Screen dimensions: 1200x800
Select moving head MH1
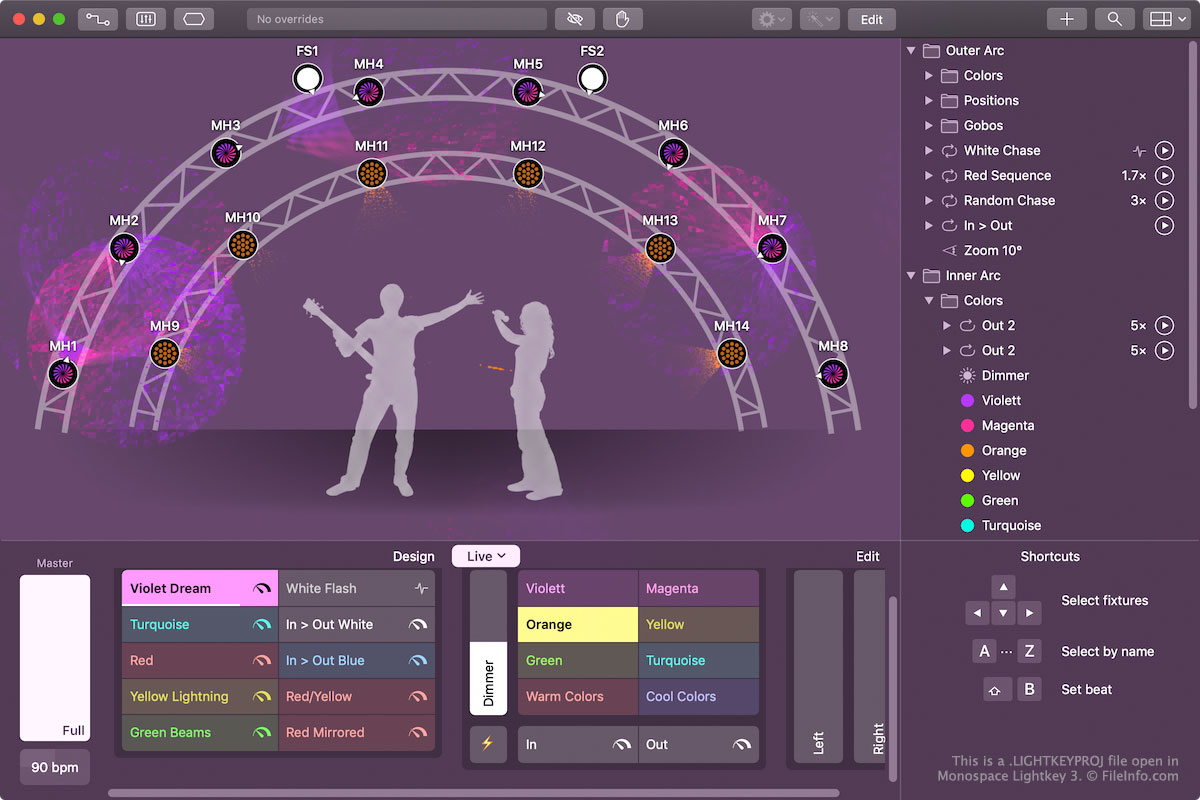63,374
